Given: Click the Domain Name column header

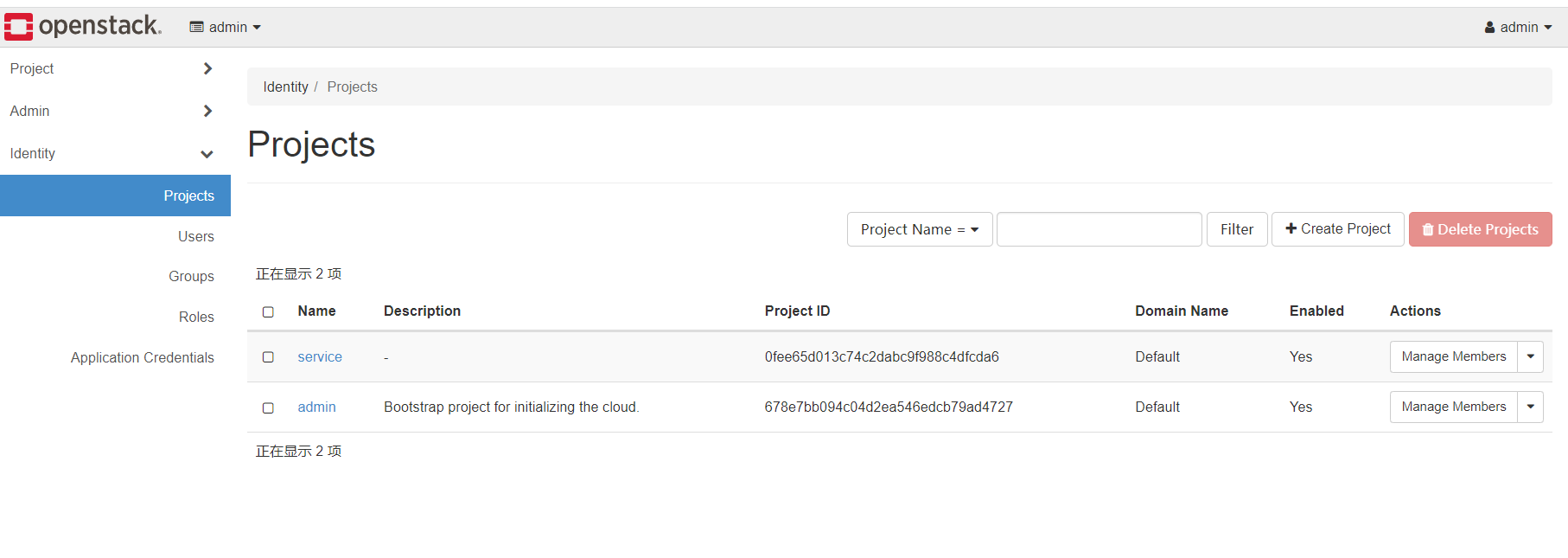Looking at the screenshot, I should coord(1182,311).
